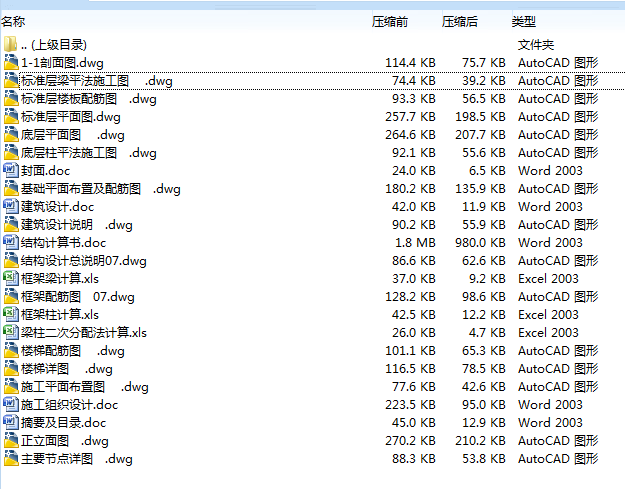The width and height of the screenshot is (625, 489).
Task: Click the icon of 底层平面图 .dwg
Action: 11,134
